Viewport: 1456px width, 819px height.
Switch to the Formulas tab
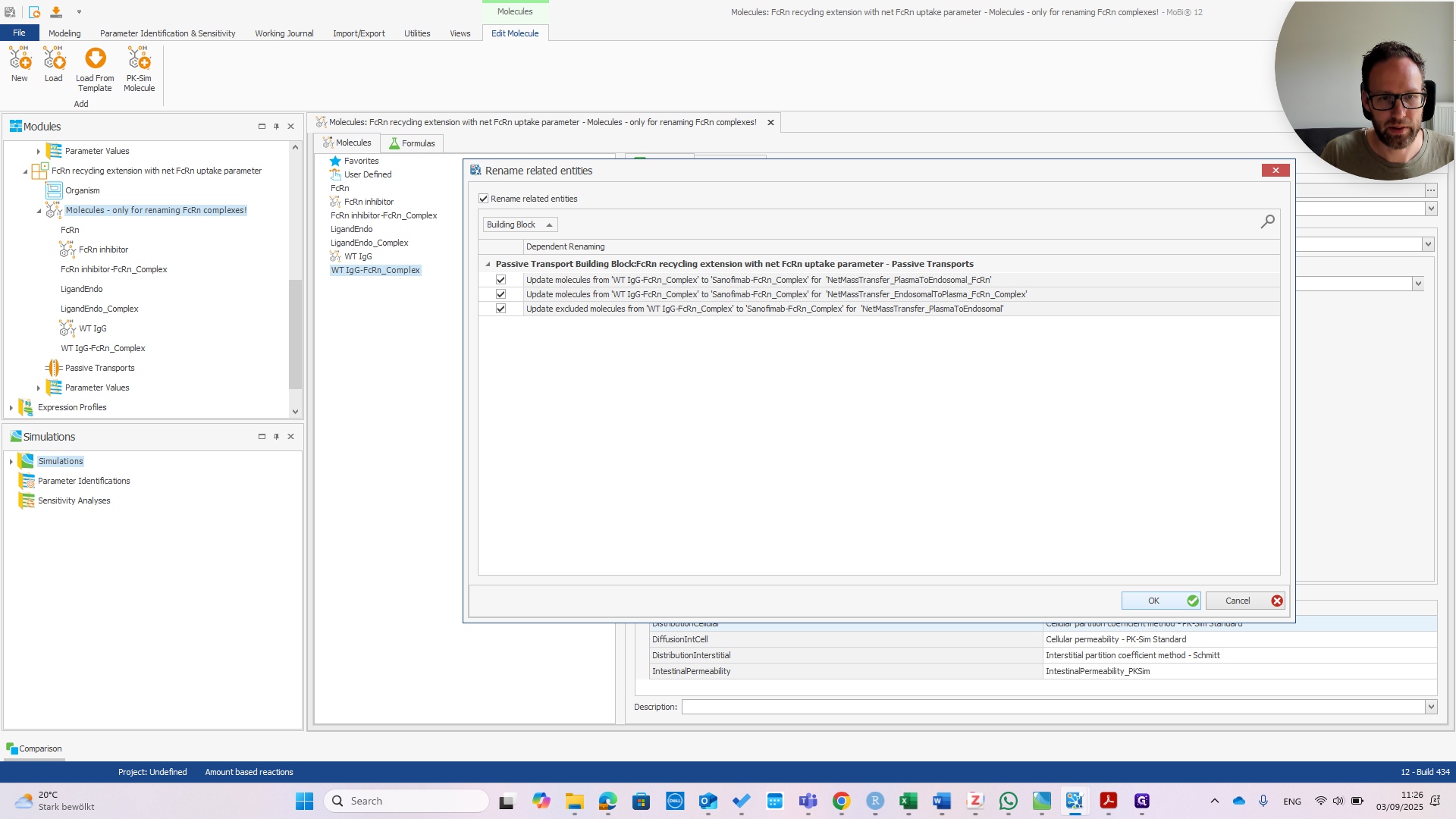coord(412,143)
